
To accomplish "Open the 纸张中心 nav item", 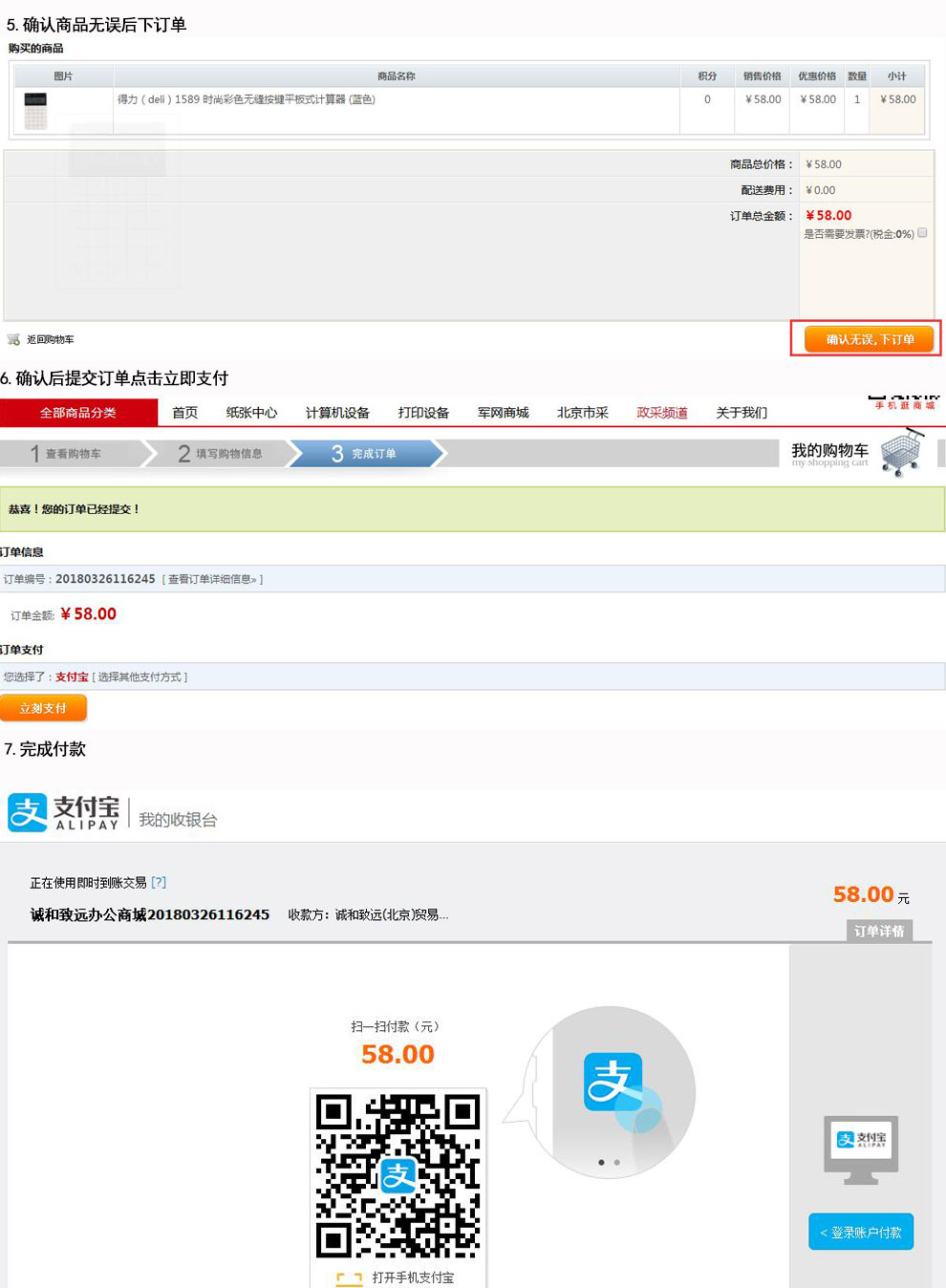I will point(251,413).
